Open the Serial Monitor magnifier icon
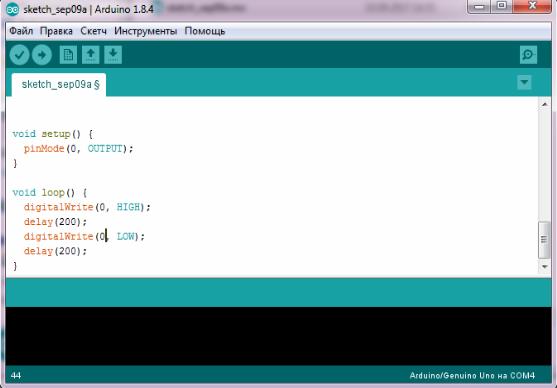Image resolution: width=557 pixels, height=388 pixels. (528, 55)
